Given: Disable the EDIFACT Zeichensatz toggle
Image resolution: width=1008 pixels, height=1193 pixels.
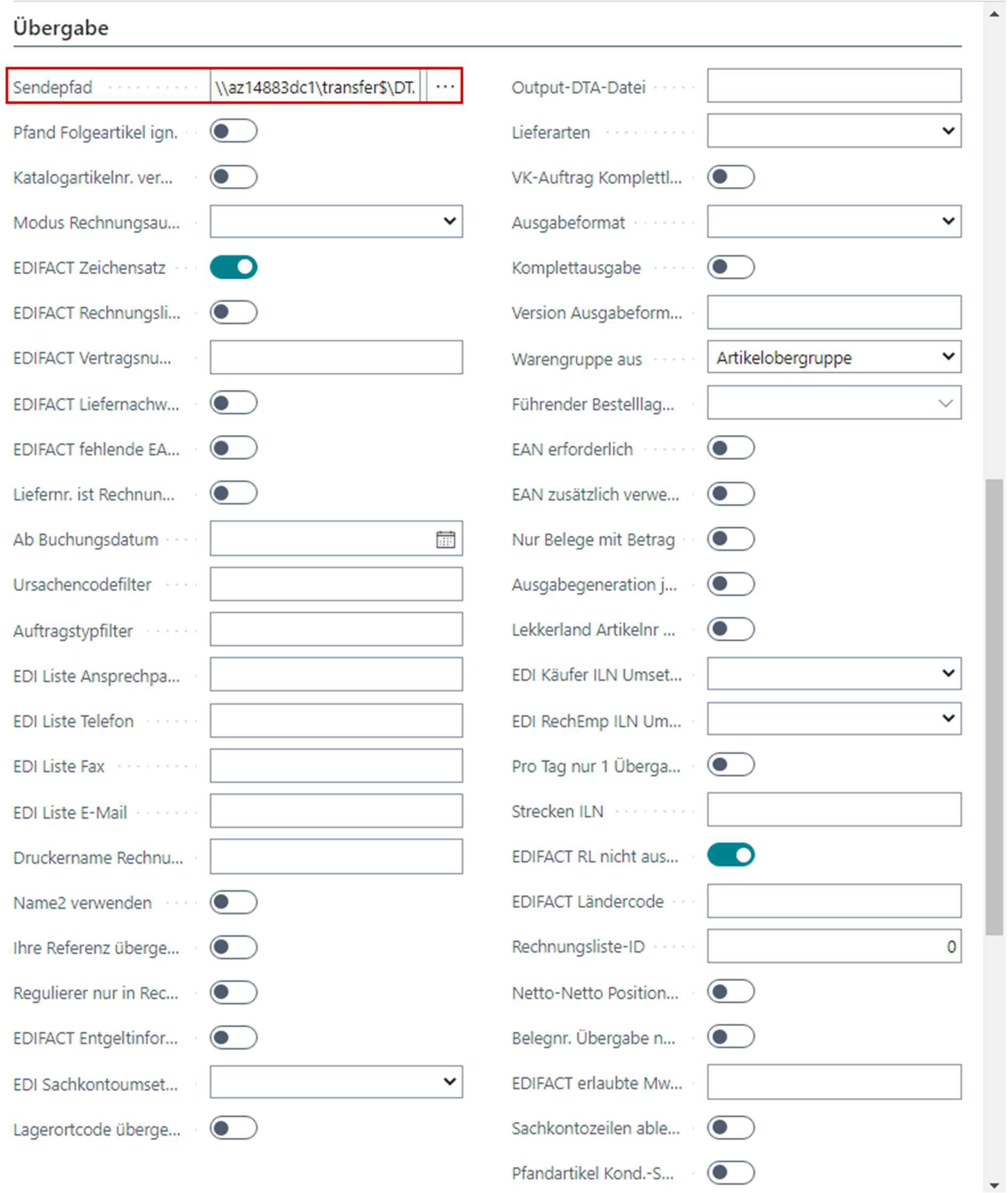Looking at the screenshot, I should [x=233, y=267].
